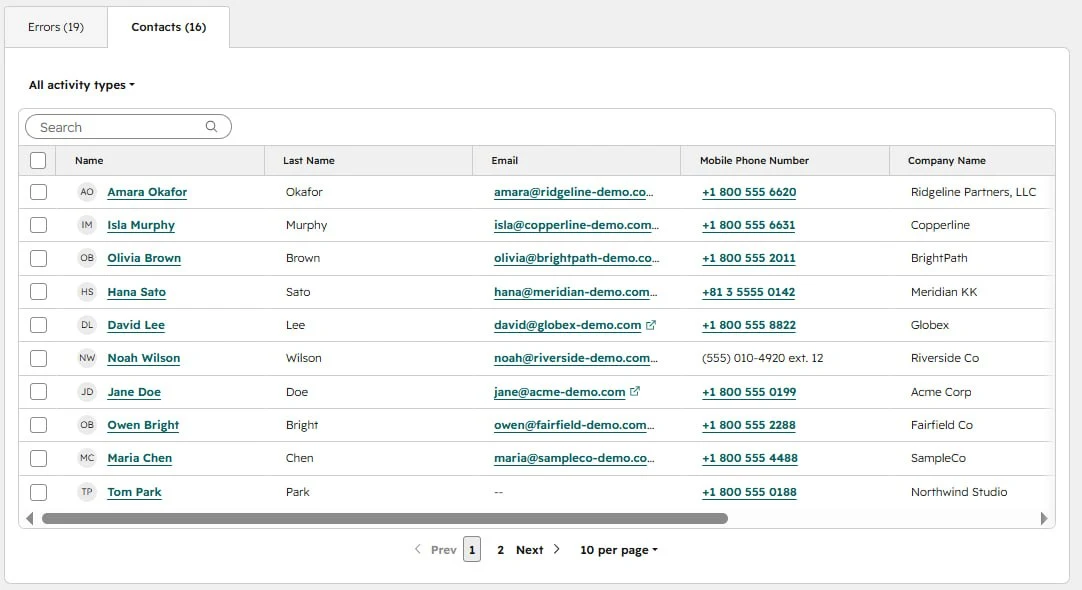
Task: Select the Owen Bright row checkbox
Action: (39, 425)
